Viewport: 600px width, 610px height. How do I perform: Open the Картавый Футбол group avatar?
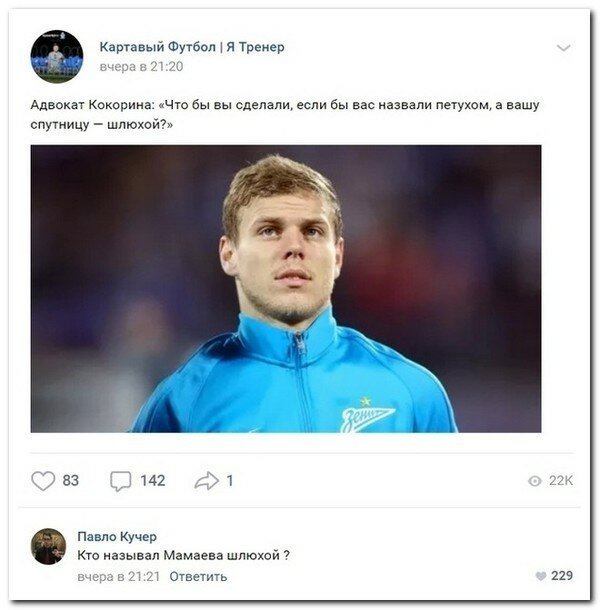56,56
